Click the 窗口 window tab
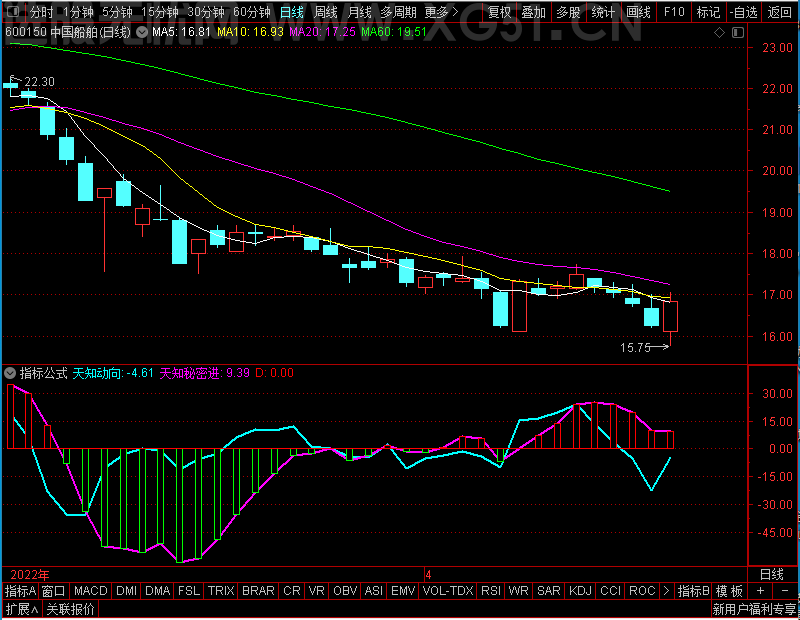Viewport: 800px width, 620px height. pyautogui.click(x=54, y=591)
